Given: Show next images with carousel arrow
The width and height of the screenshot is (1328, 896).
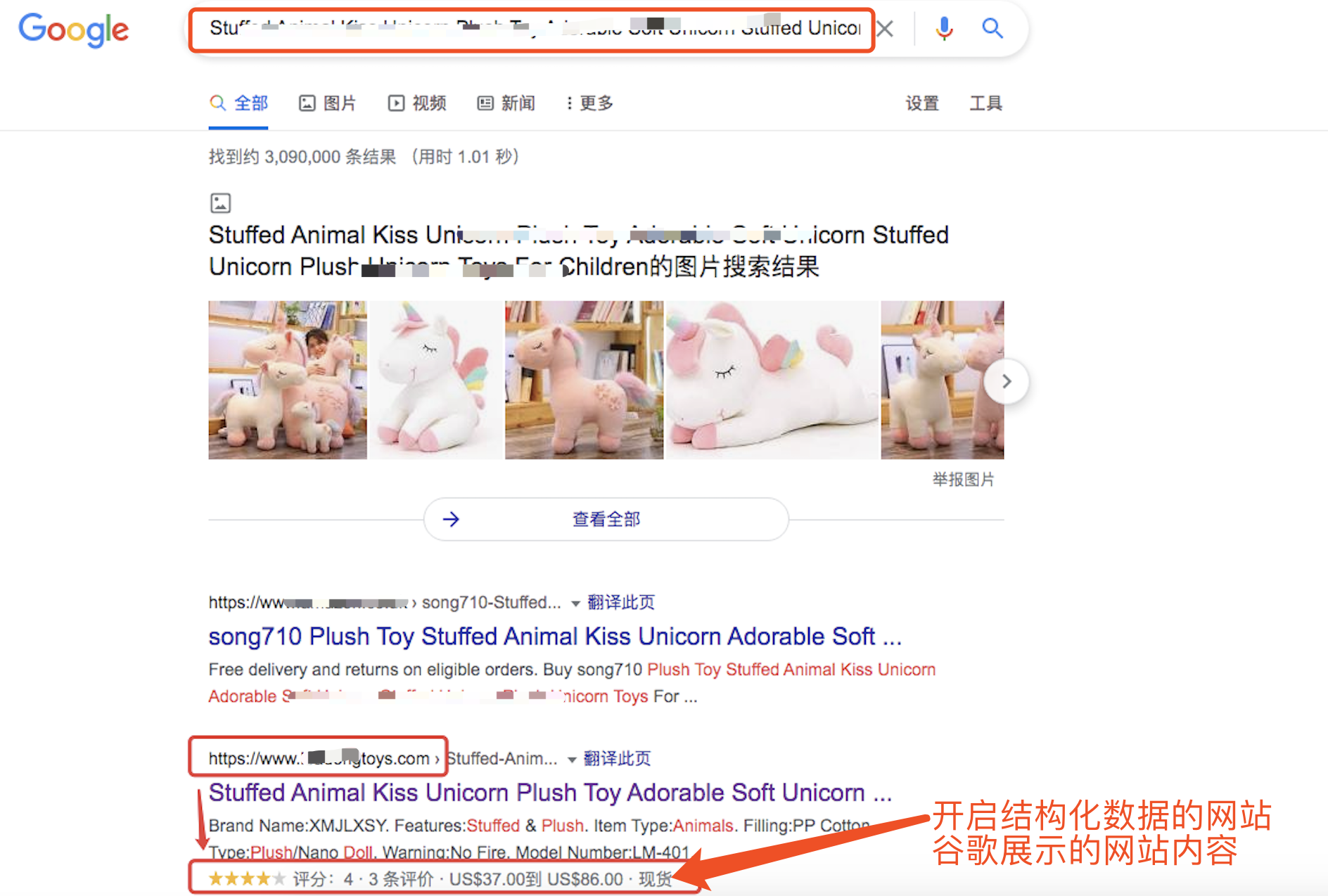Looking at the screenshot, I should [1007, 381].
